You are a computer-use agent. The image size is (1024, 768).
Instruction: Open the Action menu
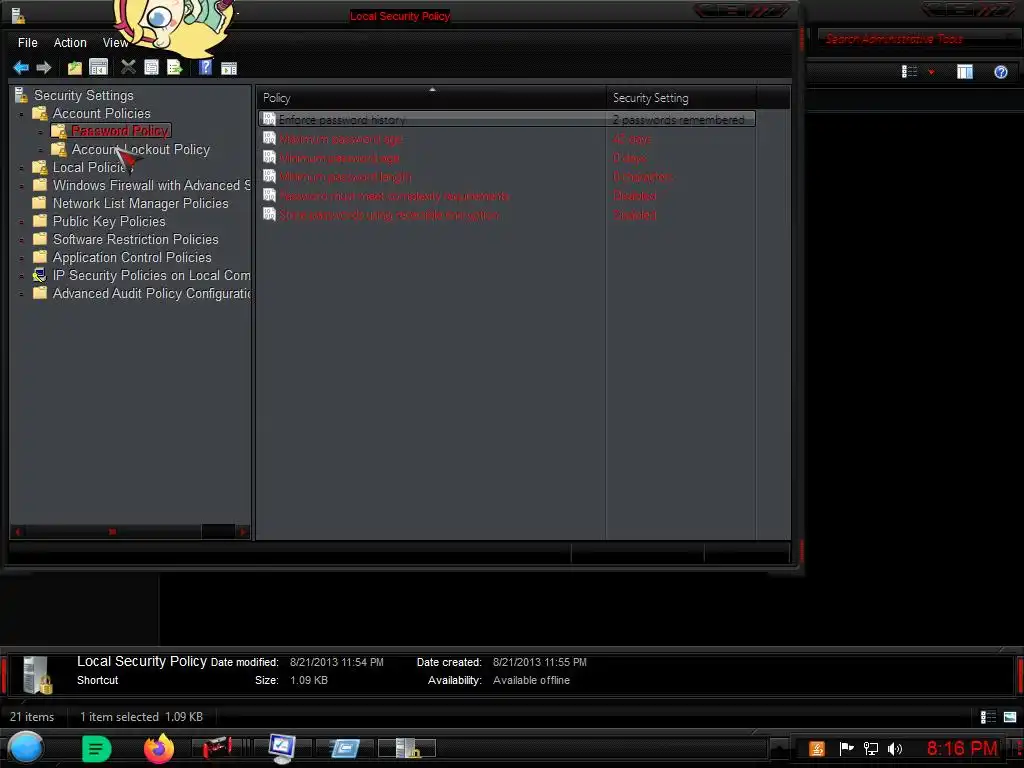[70, 42]
